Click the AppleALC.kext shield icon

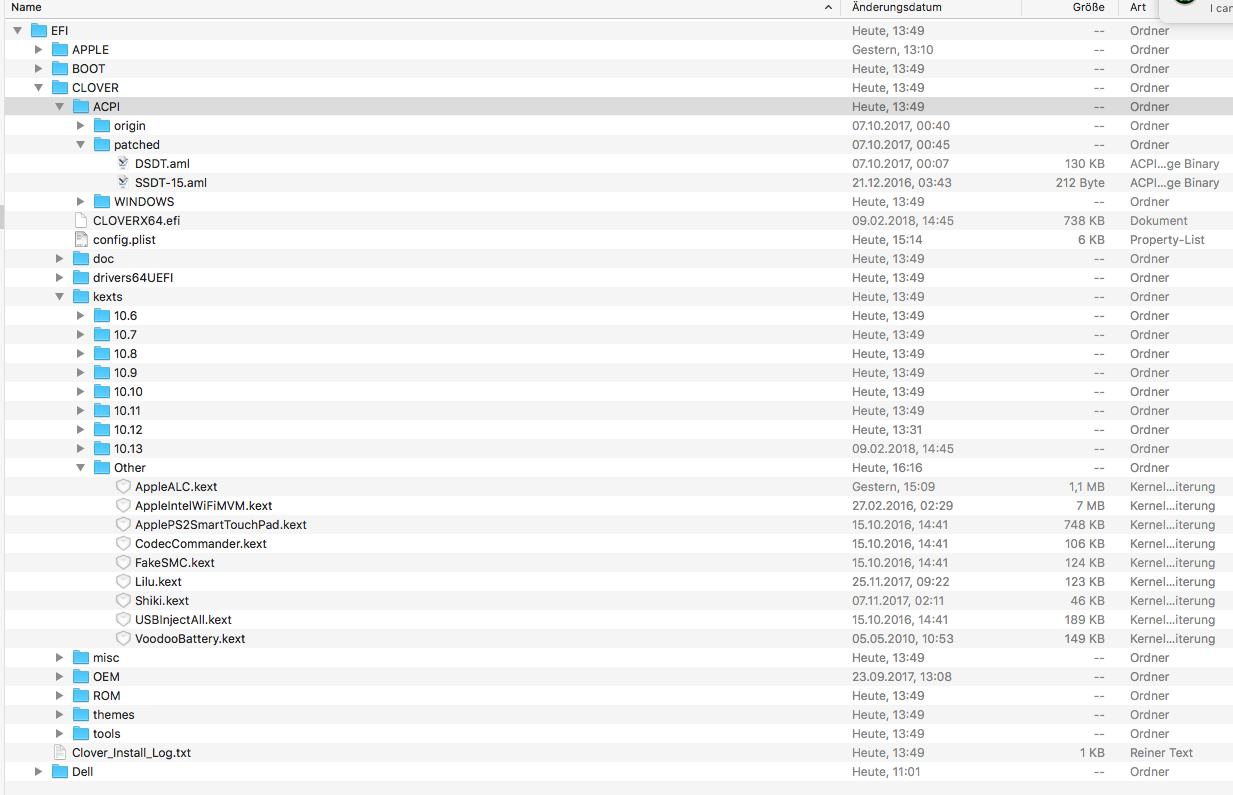(x=124, y=487)
